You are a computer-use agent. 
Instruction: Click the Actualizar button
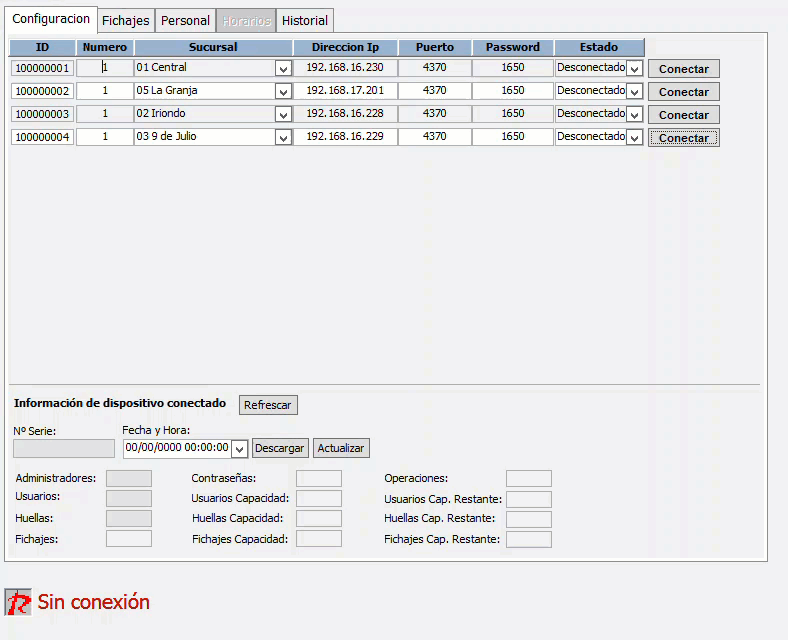click(x=341, y=448)
